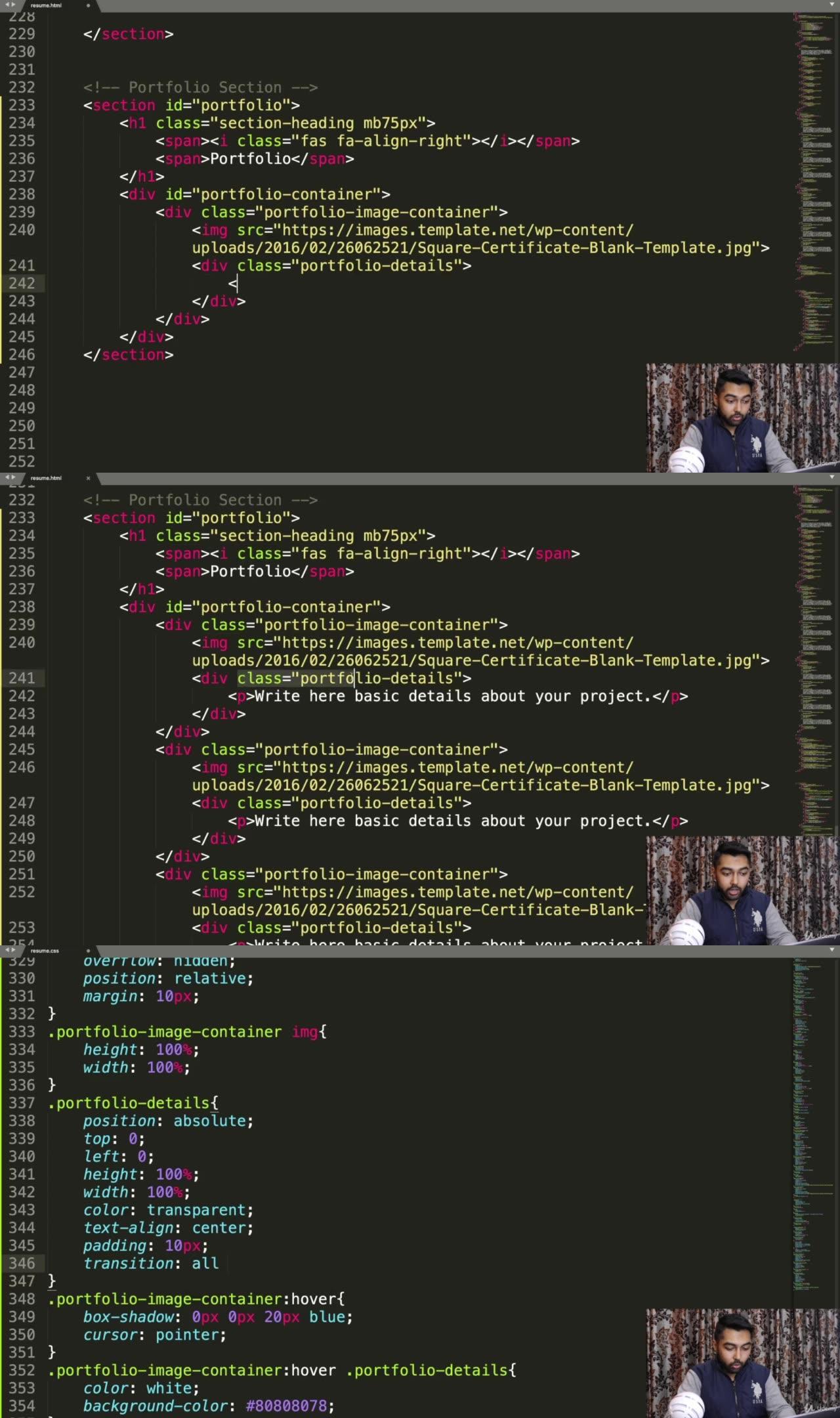This screenshot has height=1418, width=840.
Task: Click 'cursor: pointer' declaration
Action: [154, 1335]
